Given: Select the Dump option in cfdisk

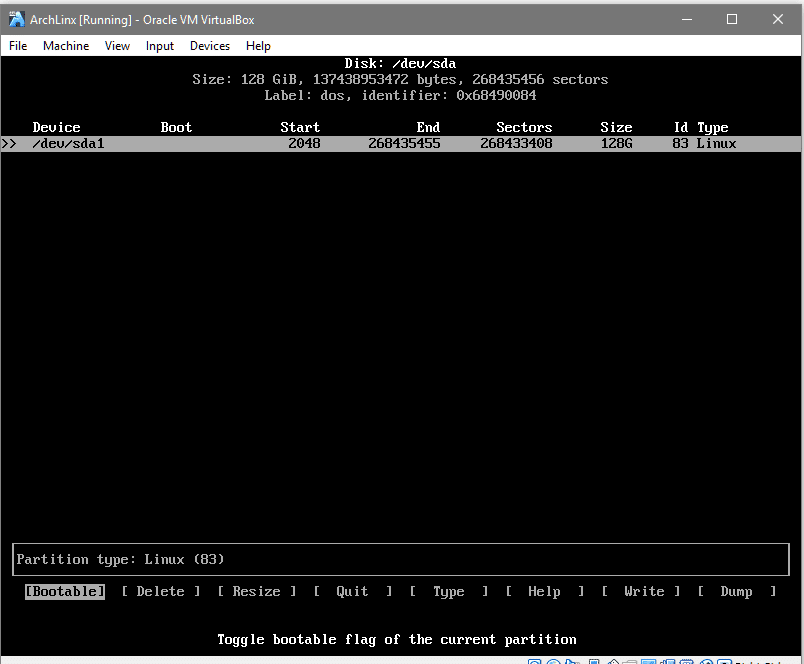Looking at the screenshot, I should click(x=737, y=591).
